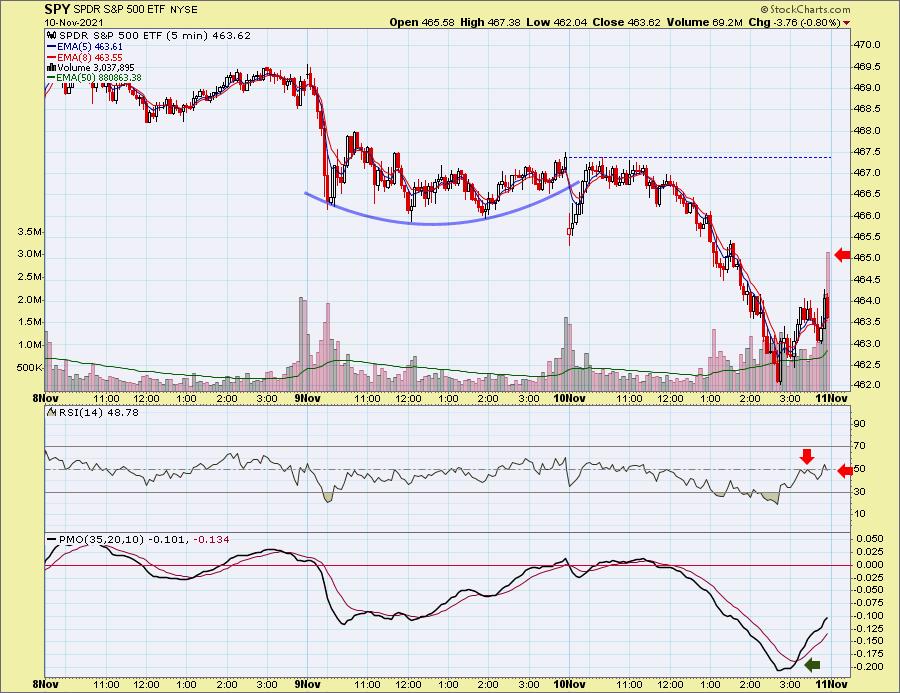Click the black line swatch beside the PMO label
The width and height of the screenshot is (900, 693).
click(52, 540)
